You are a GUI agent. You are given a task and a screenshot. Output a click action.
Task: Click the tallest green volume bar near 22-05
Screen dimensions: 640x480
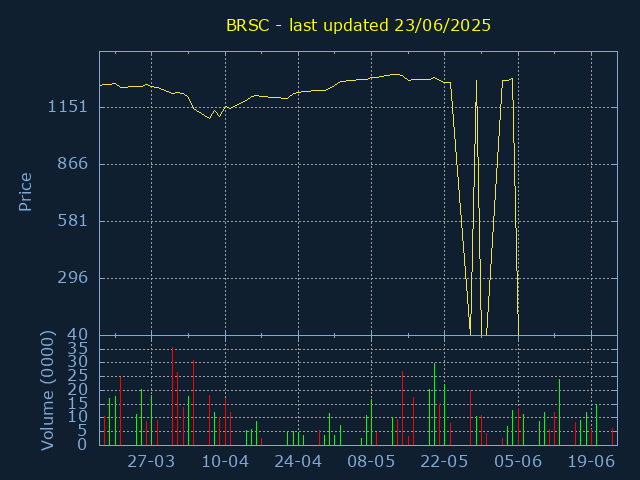[434, 404]
